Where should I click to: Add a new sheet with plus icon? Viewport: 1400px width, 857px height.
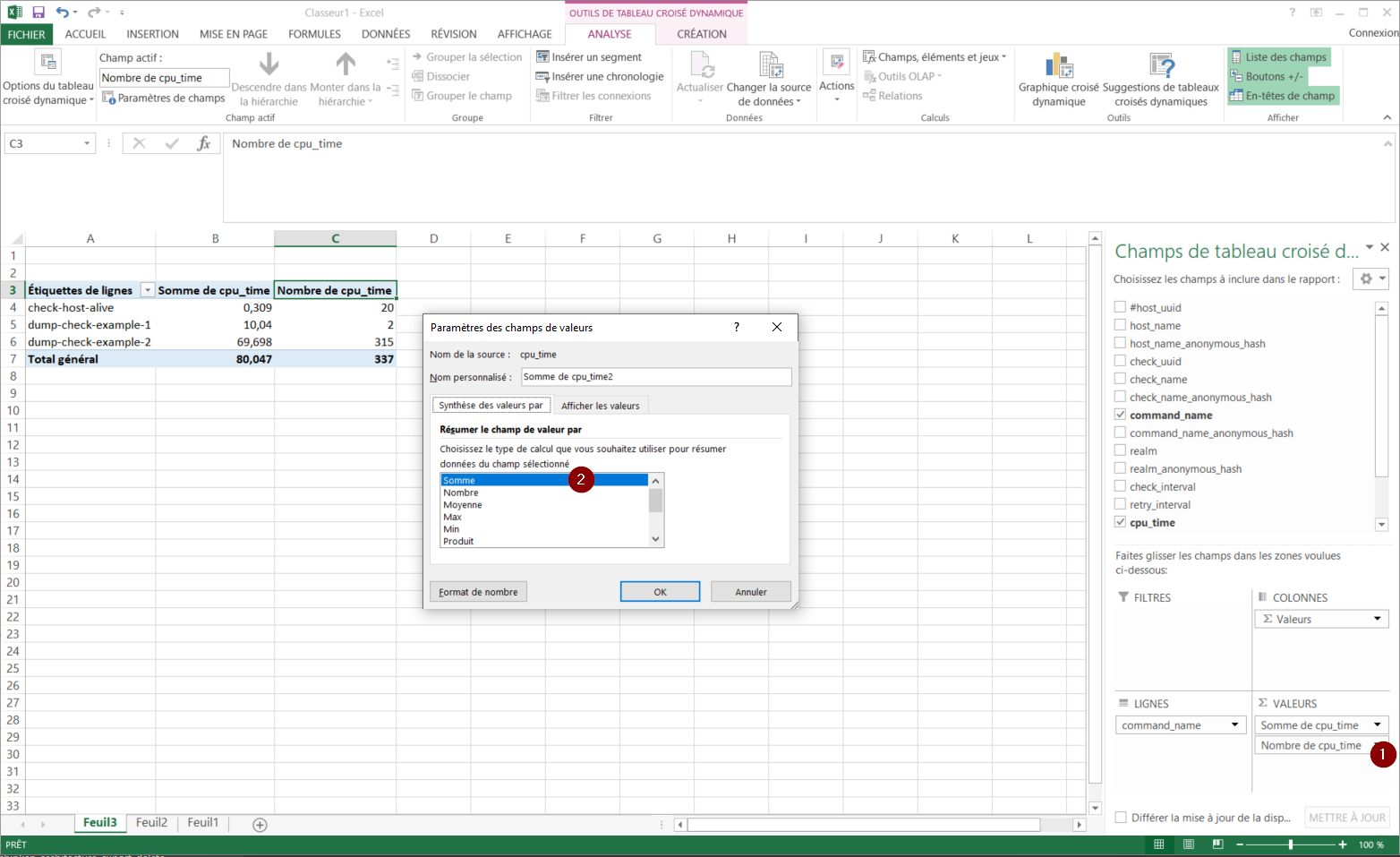pyautogui.click(x=260, y=825)
